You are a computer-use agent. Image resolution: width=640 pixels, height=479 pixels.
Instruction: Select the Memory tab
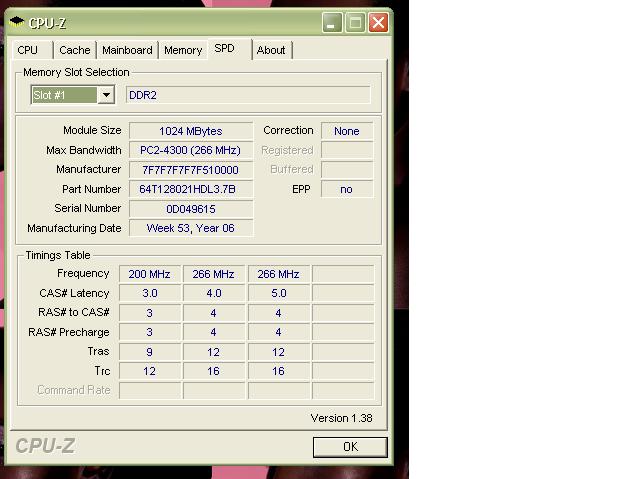[x=183, y=50]
